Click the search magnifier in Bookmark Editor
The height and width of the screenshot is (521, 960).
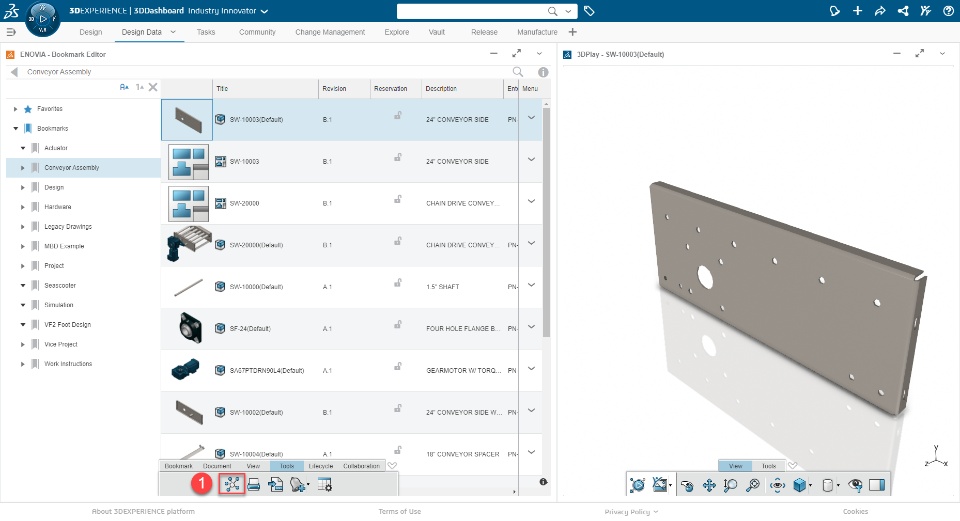[518, 72]
